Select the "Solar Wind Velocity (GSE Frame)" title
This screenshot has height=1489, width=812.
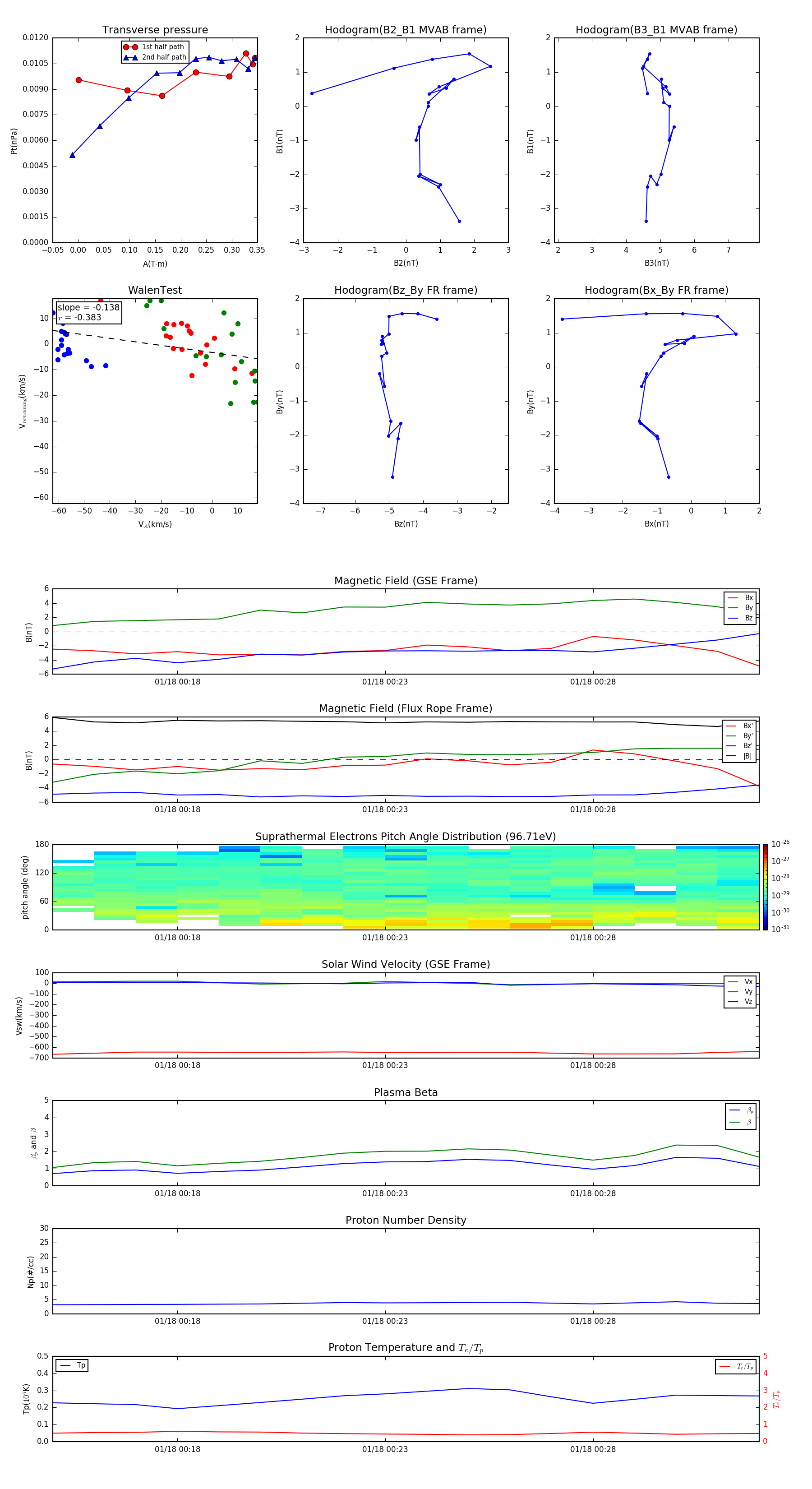pyautogui.click(x=406, y=965)
